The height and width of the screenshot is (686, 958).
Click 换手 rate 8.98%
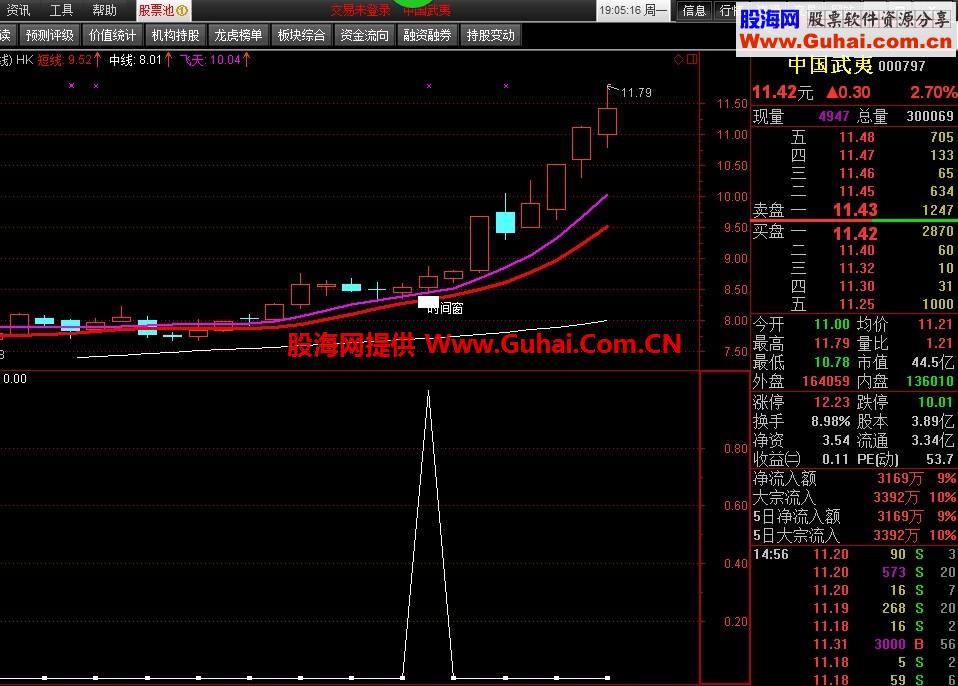830,421
